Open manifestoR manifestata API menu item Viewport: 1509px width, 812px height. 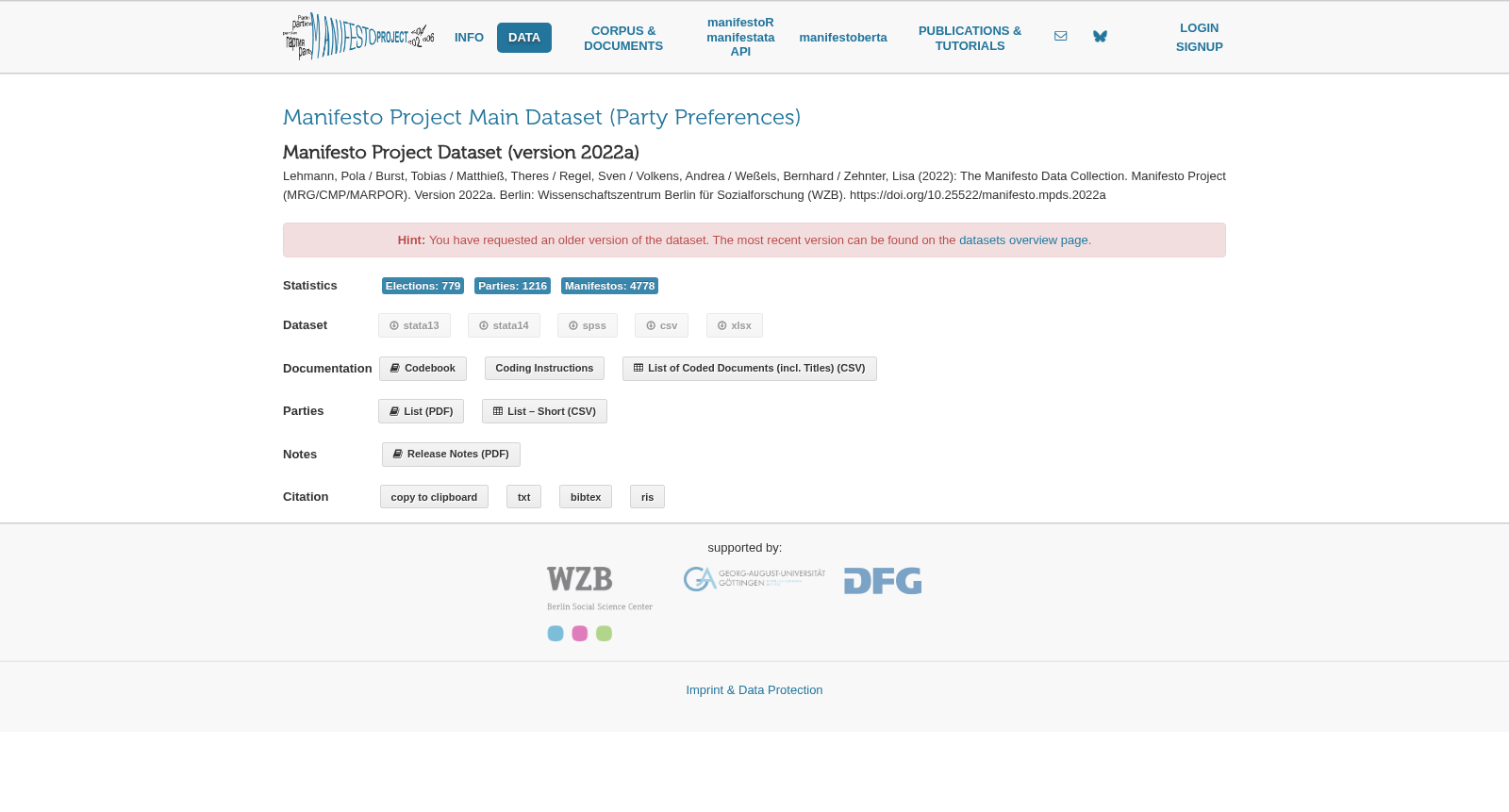point(740,37)
